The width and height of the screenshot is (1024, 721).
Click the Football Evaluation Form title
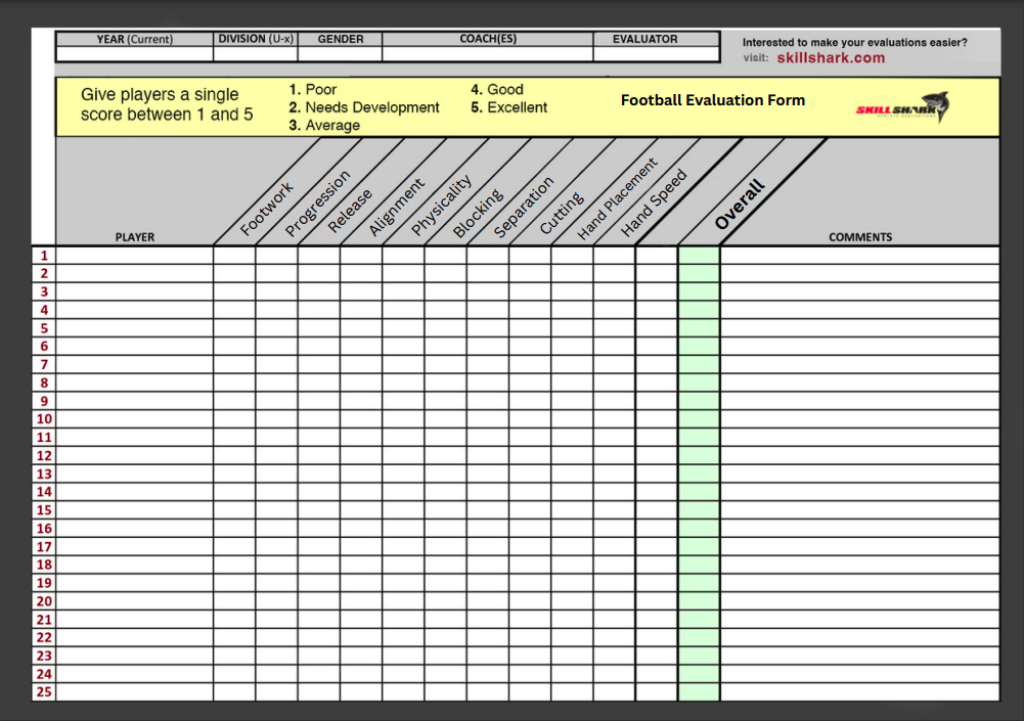(x=712, y=100)
